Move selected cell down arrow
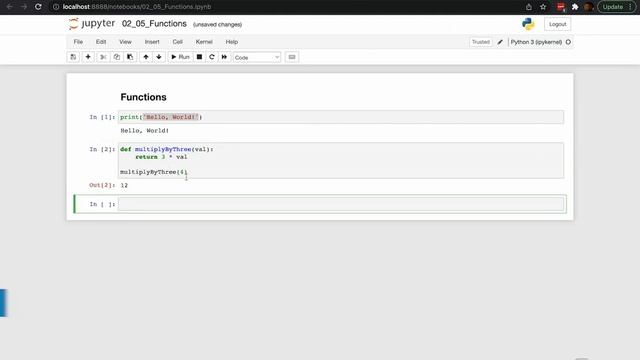Viewport: 640px width, 360px height. click(159, 57)
